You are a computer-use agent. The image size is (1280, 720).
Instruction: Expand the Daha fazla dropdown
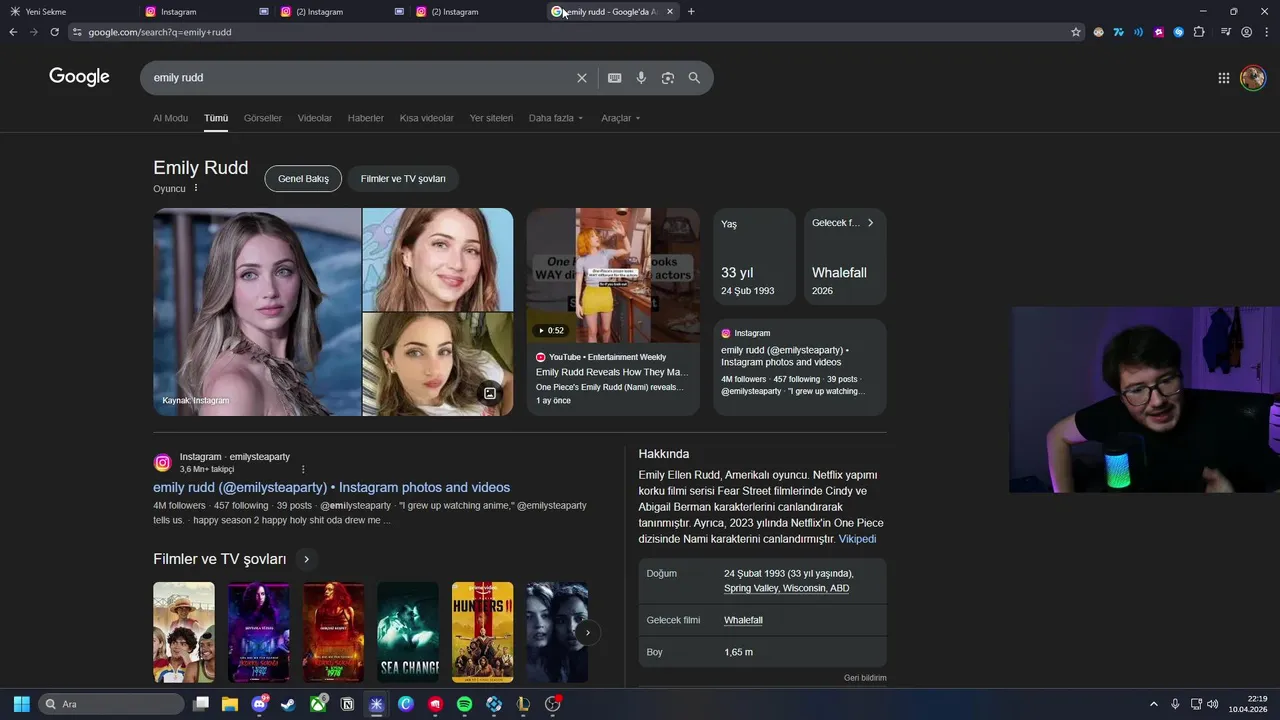(x=556, y=118)
